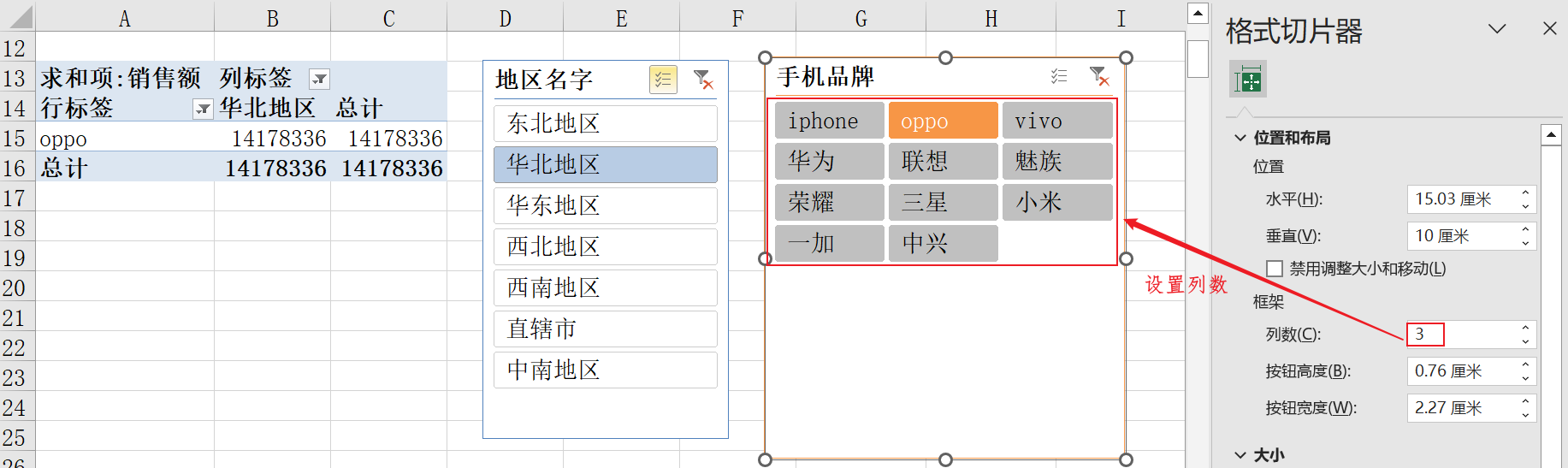Screen dimensions: 1568x468
Task: Select 三星 in brand slicer
Action: [x=944, y=202]
